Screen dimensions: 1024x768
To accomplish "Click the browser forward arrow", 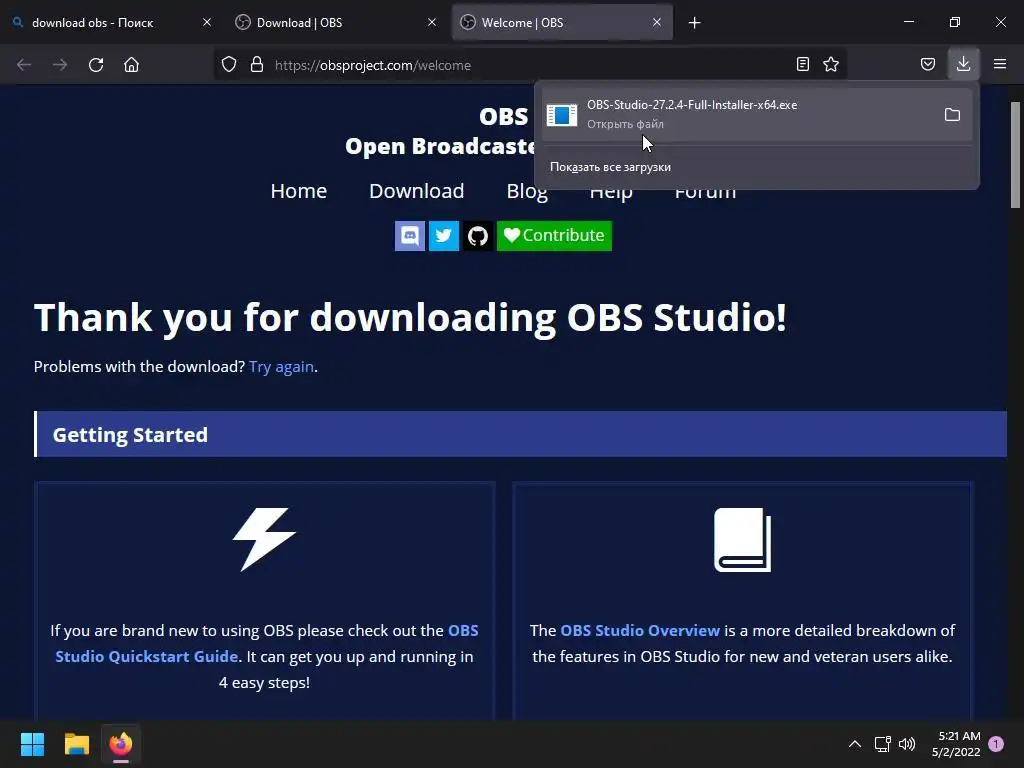I will click(60, 65).
